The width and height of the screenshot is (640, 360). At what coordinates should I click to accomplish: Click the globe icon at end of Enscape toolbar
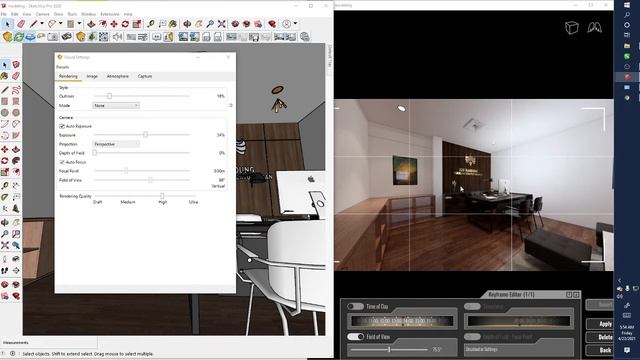tap(304, 37)
